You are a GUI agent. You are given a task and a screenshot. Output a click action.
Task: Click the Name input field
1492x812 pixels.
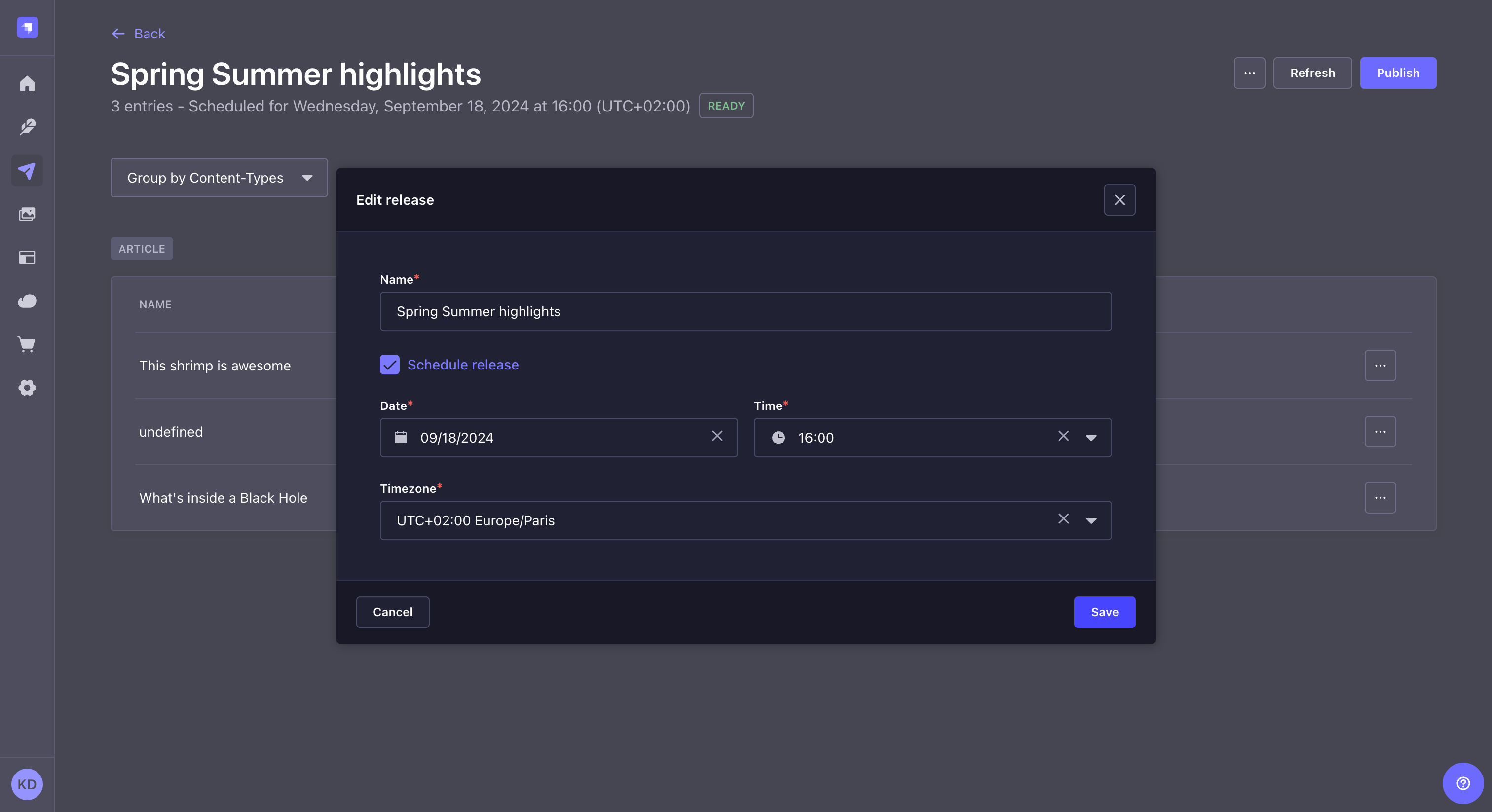(746, 311)
